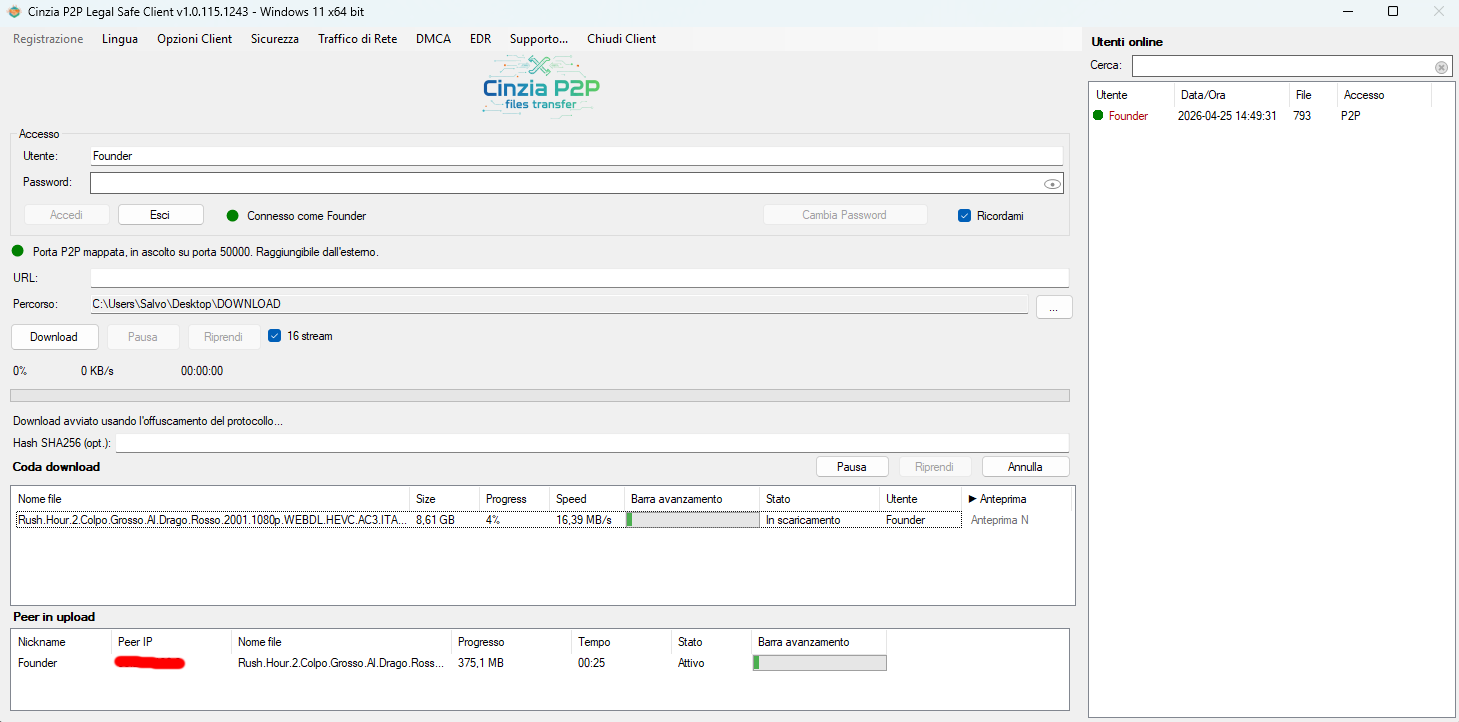Image resolution: width=1459 pixels, height=722 pixels.
Task: Open the Sicurezza menu
Action: point(275,39)
